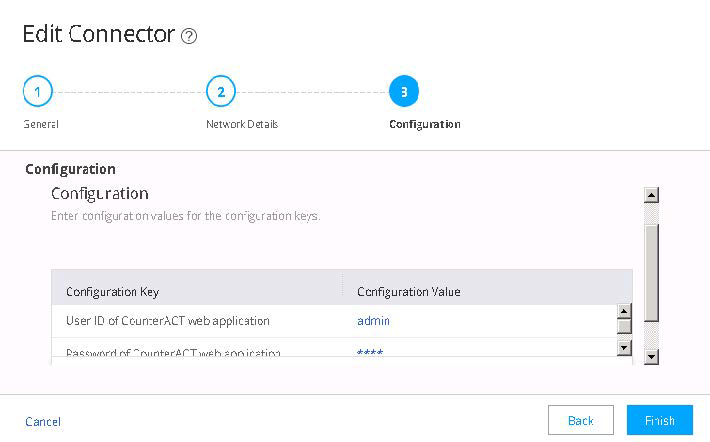710x442 pixels.
Task: Click the Configuration Value column header
Action: [x=408, y=292]
